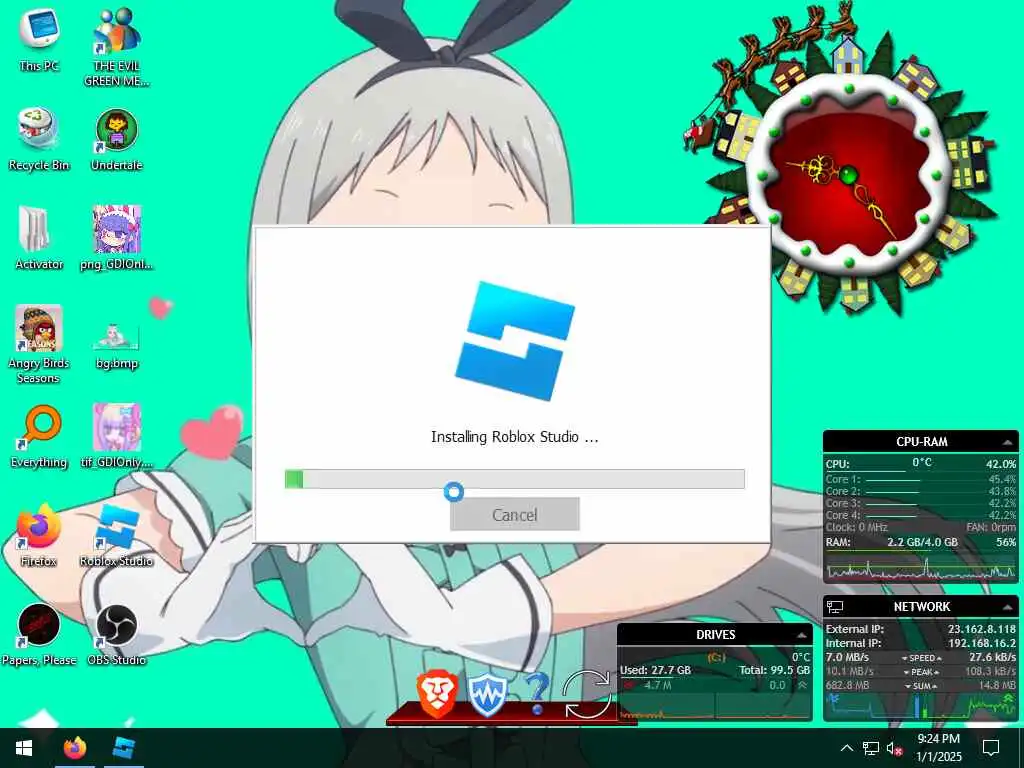The image size is (1024, 768).
Task: Click the (C:) drive label in DRIVES
Action: pyautogui.click(x=716, y=658)
